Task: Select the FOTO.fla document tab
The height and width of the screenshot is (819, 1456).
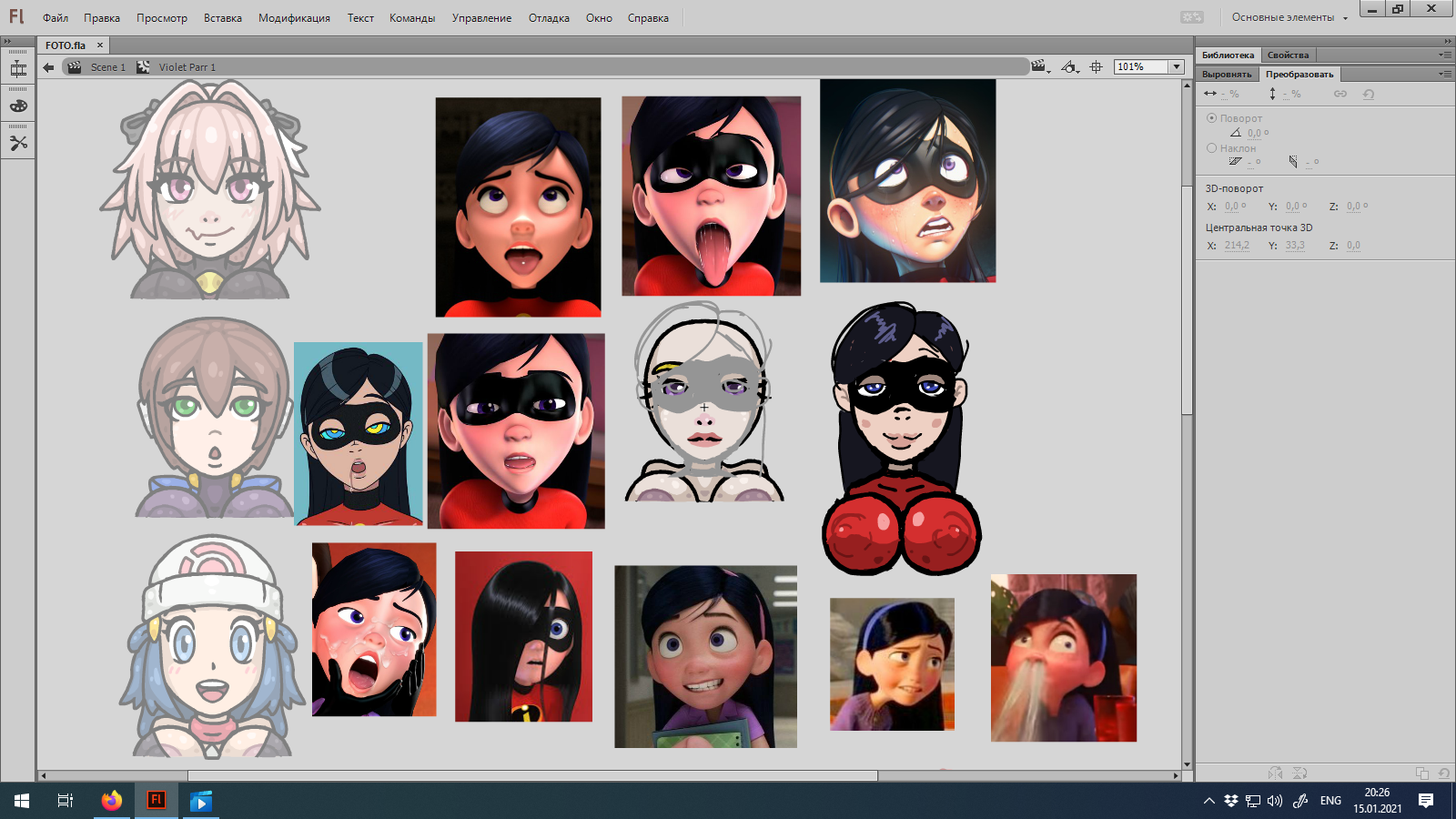Action: pyautogui.click(x=66, y=45)
